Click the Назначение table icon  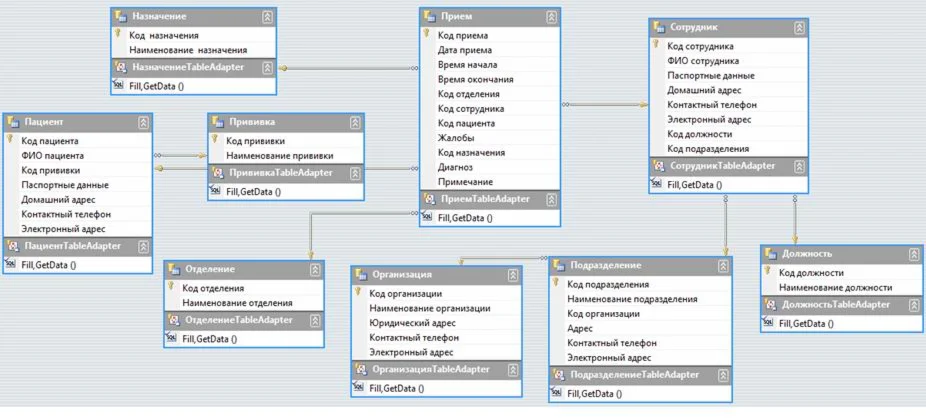click(x=120, y=17)
